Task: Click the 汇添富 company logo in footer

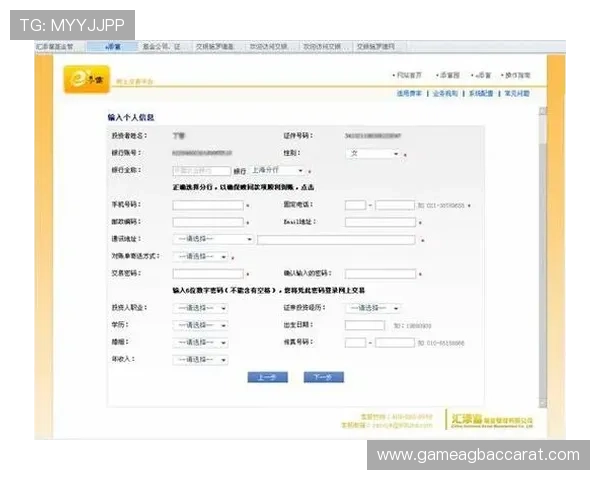Action: tap(492, 420)
